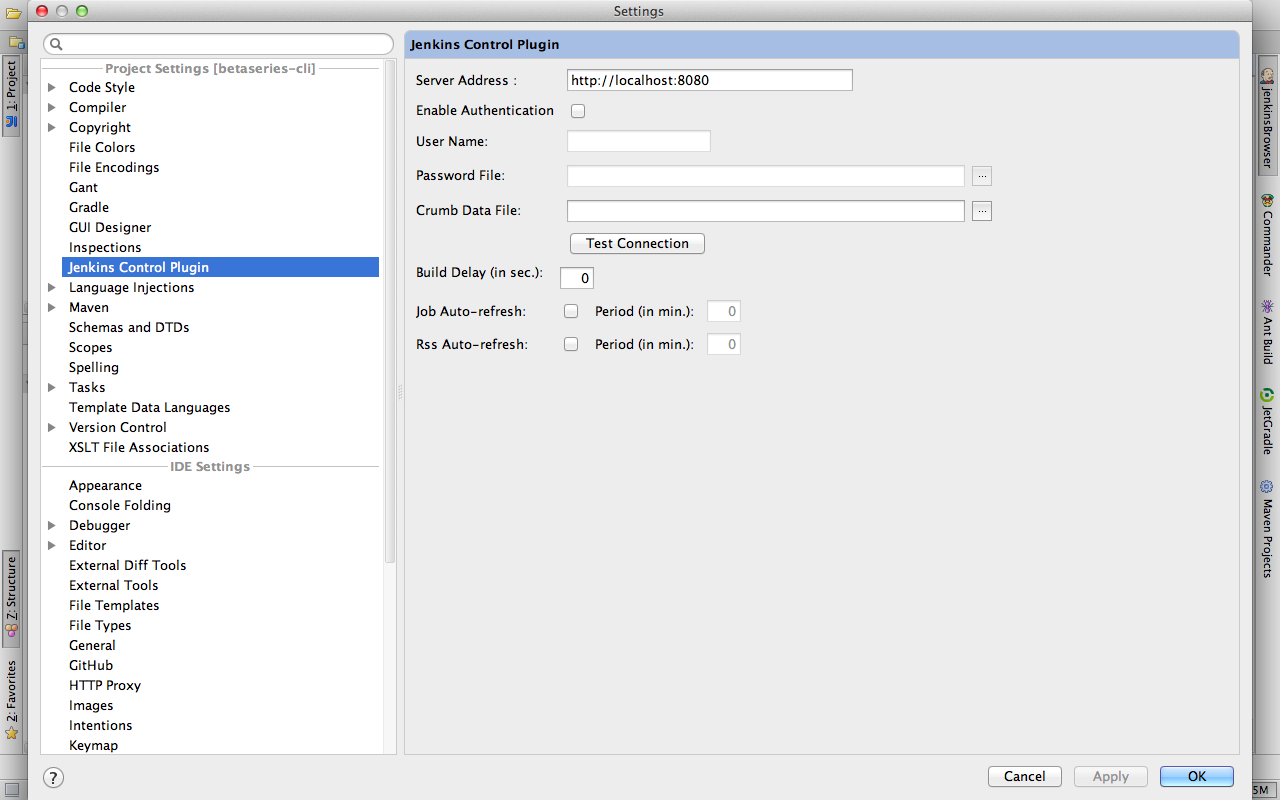Click the User Name field
Screen dimensions: 1280x800
pyautogui.click(x=639, y=141)
